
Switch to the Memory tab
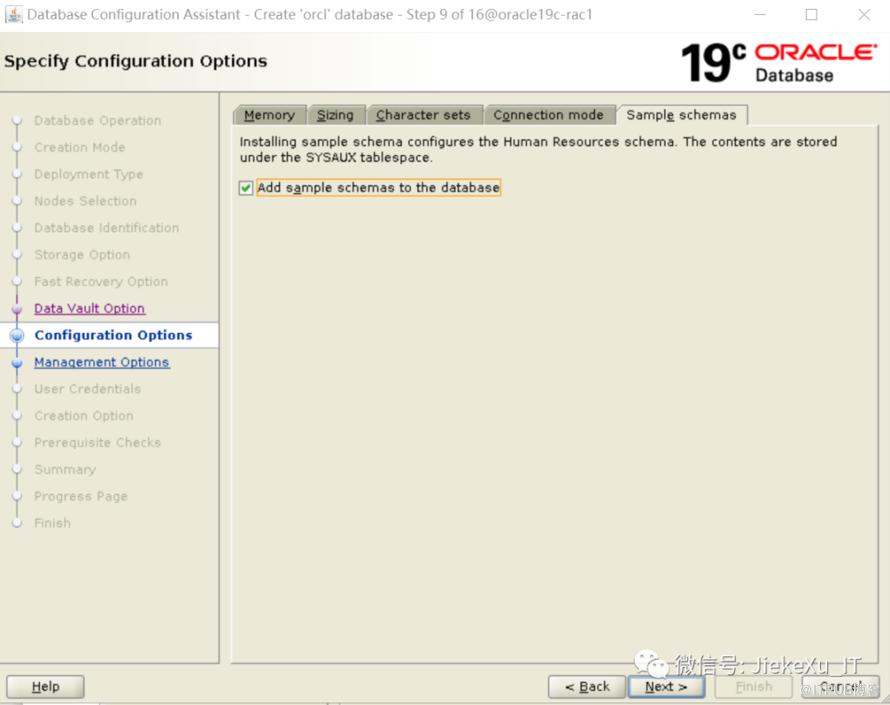[269, 115]
